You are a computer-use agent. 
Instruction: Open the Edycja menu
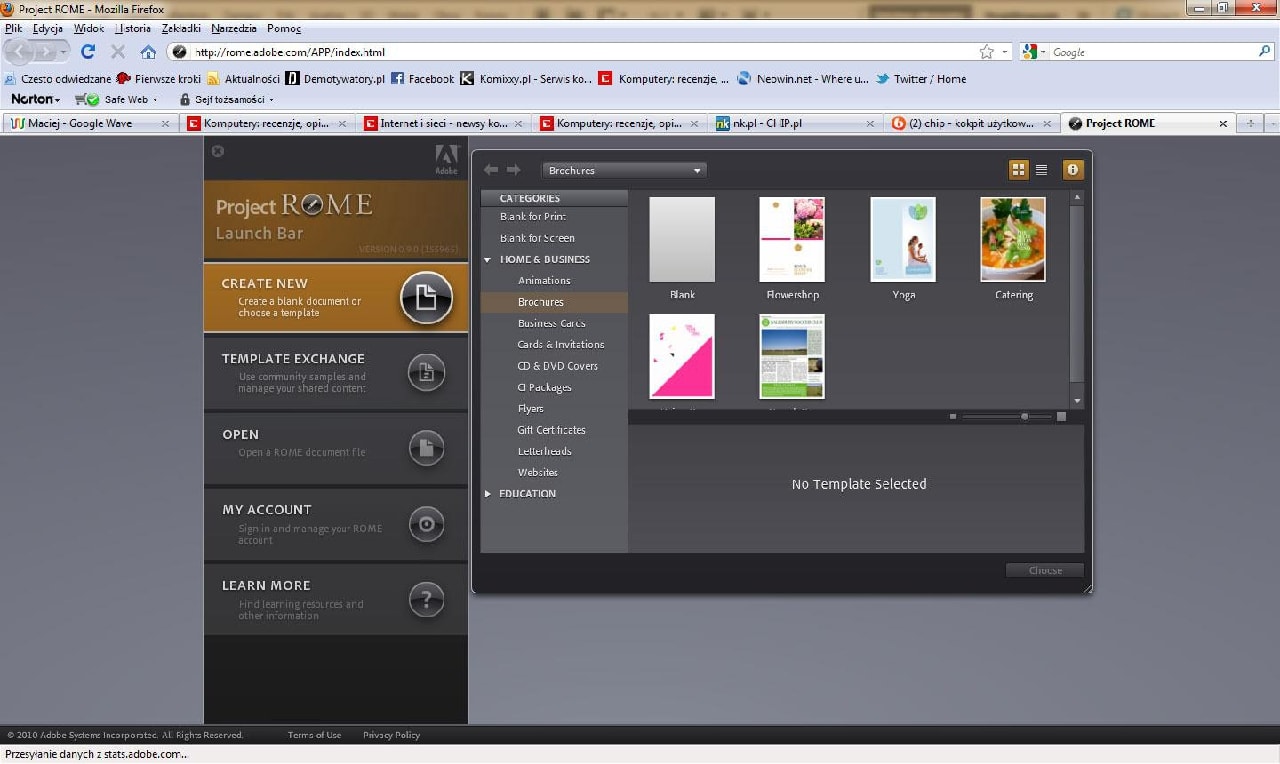[x=48, y=28]
